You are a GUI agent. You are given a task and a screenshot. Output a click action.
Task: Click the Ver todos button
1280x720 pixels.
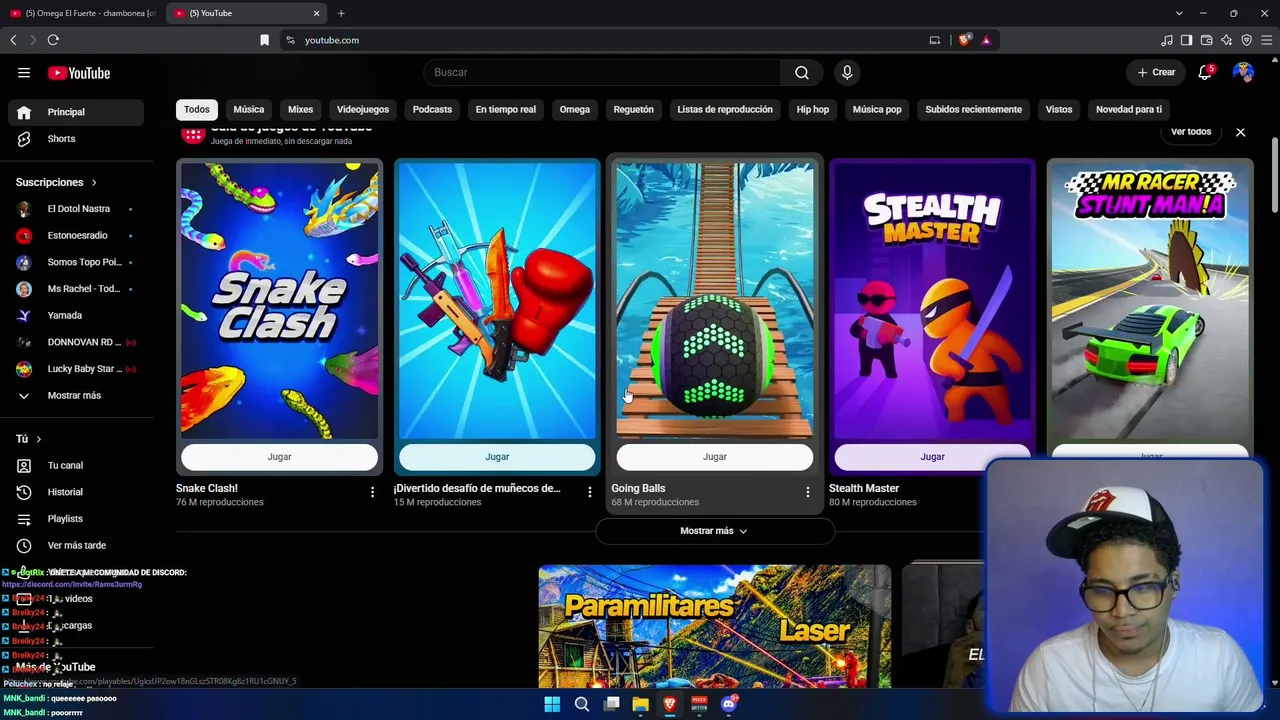pos(1191,132)
